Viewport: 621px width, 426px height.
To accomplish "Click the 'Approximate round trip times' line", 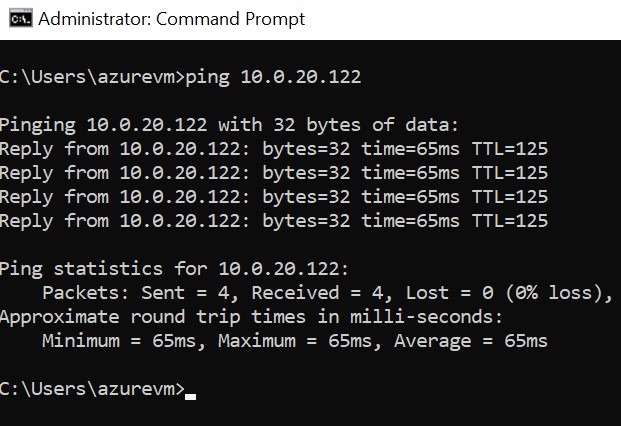I will click(x=251, y=317).
